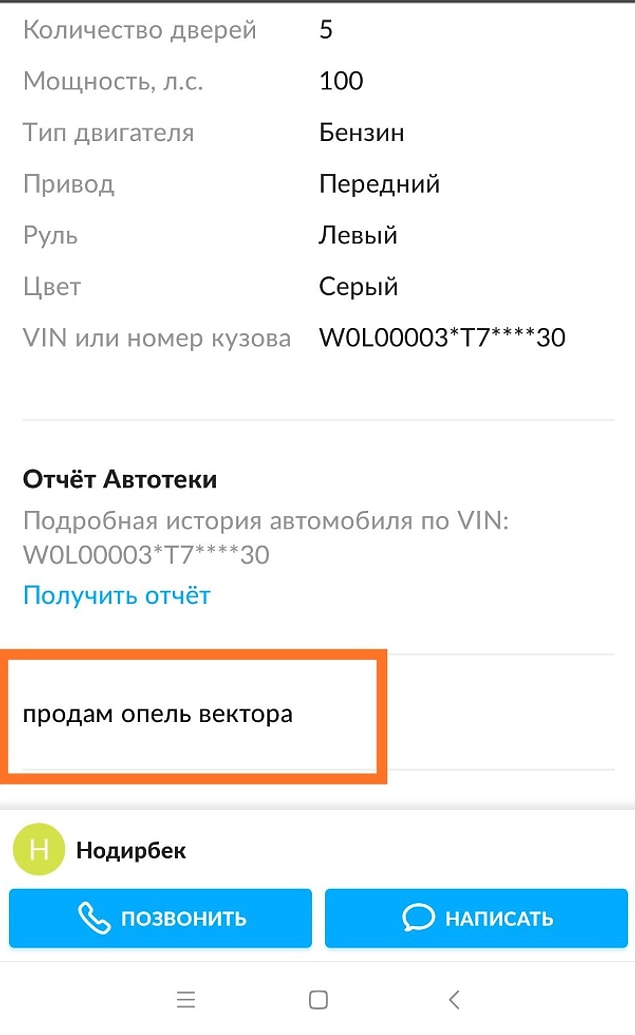
Task: Message the seller with the Написать button
Action: (x=476, y=918)
